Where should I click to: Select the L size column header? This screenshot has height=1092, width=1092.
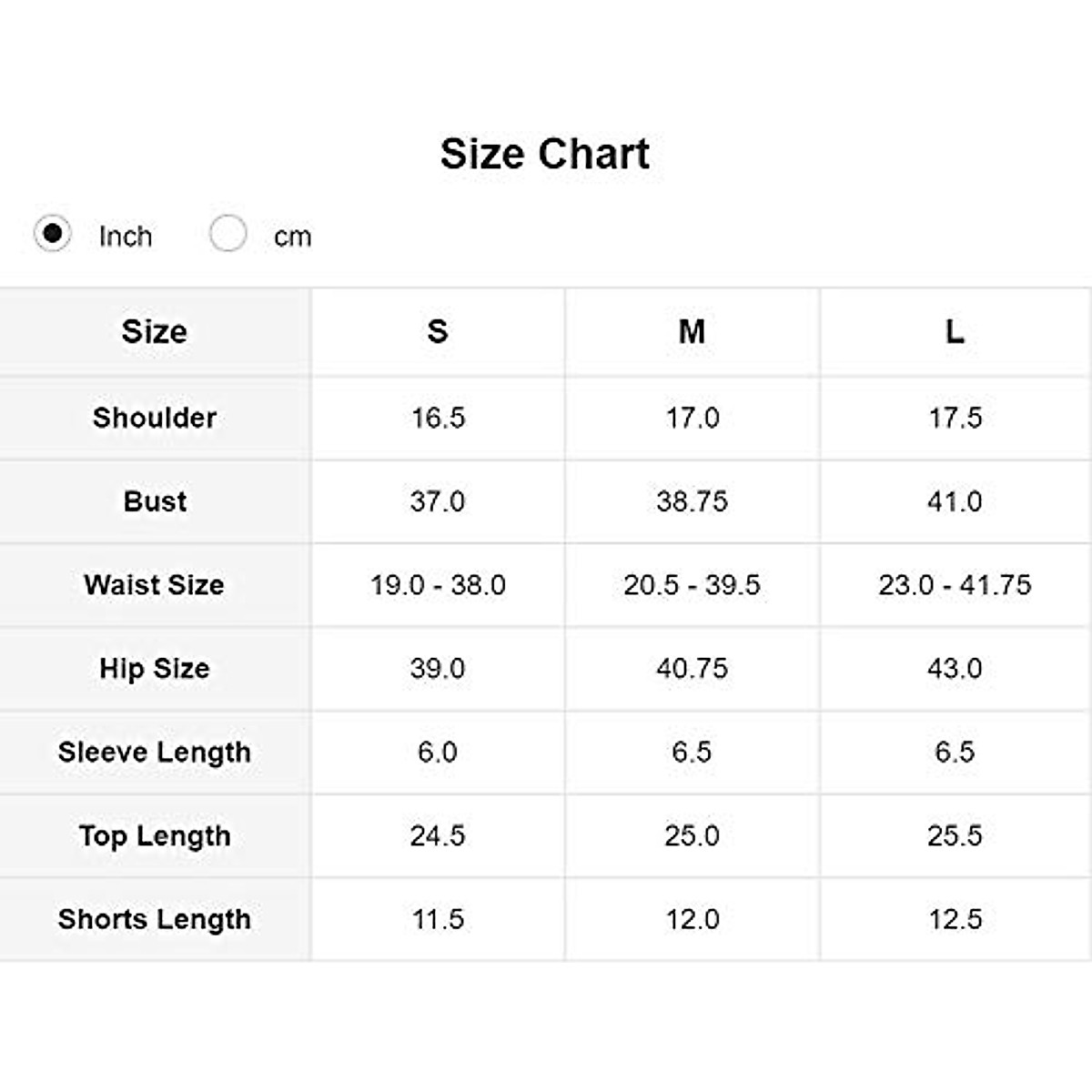(955, 331)
